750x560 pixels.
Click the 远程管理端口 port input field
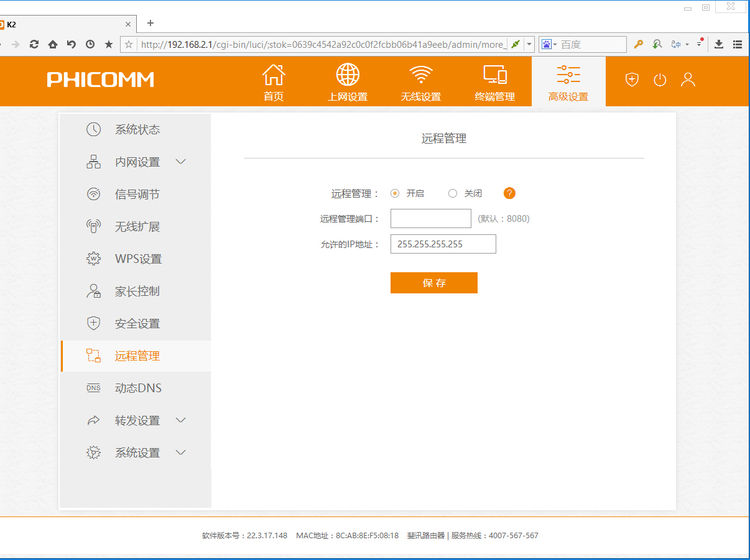pos(430,219)
